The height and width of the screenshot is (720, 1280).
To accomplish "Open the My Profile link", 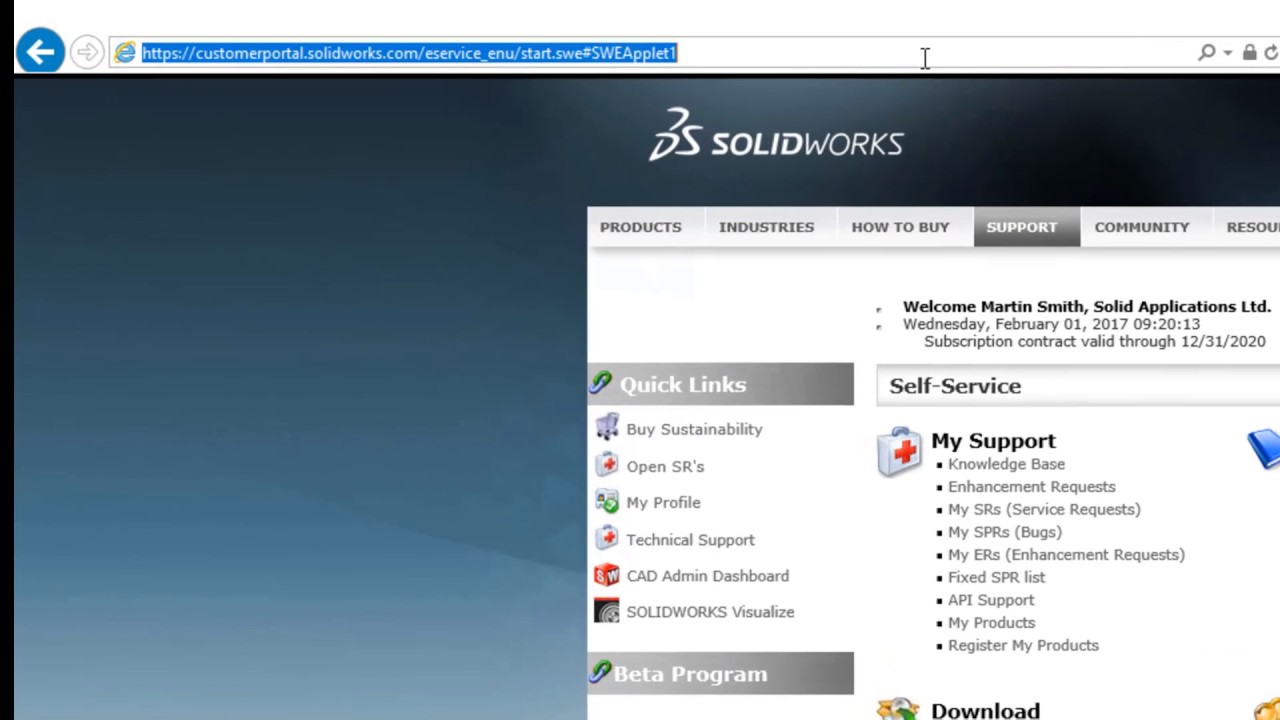I will click(663, 502).
